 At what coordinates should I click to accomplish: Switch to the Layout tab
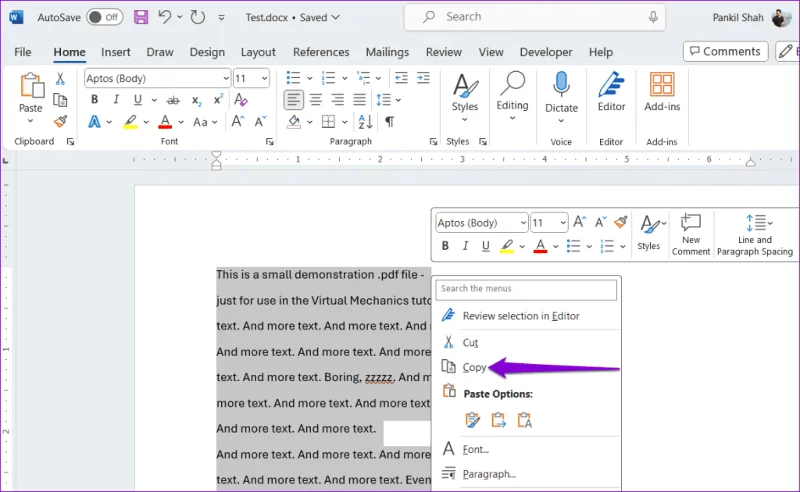(258, 52)
